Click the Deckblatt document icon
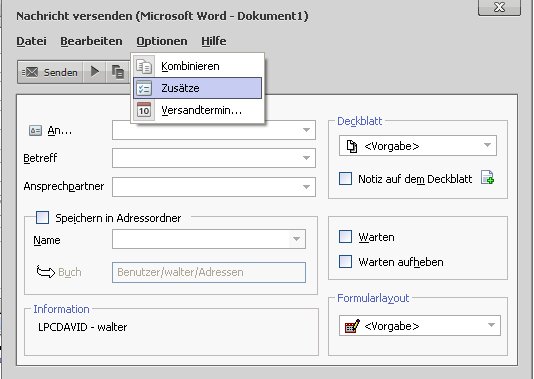Viewport: 534px width, 379px height. (x=352, y=146)
